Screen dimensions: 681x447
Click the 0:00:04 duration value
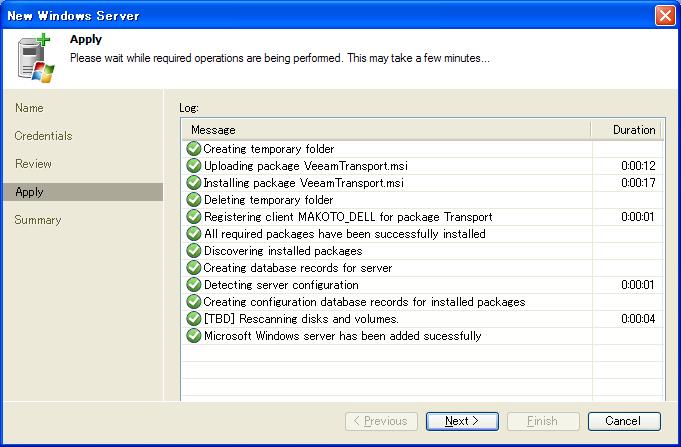tap(638, 318)
